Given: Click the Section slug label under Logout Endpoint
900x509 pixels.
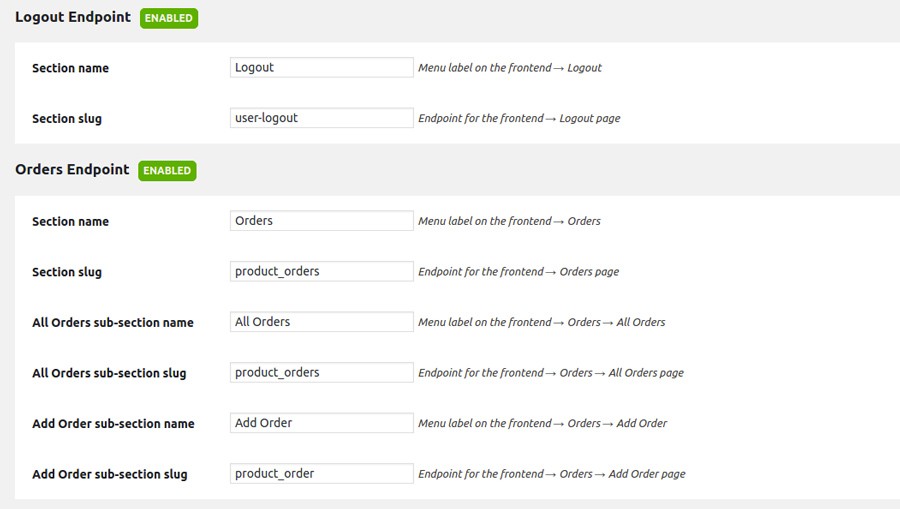Looking at the screenshot, I should coord(67,119).
